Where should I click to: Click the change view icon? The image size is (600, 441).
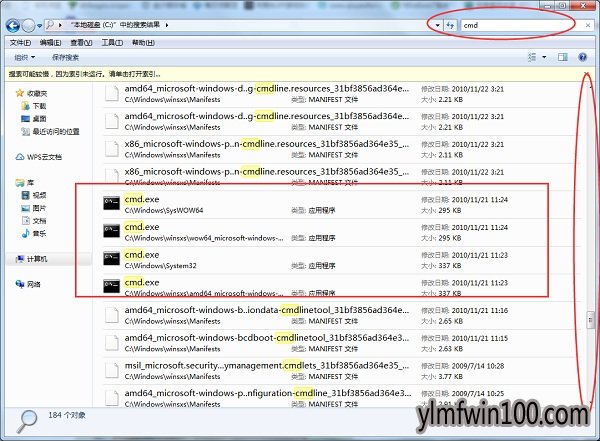pyautogui.click(x=532, y=57)
